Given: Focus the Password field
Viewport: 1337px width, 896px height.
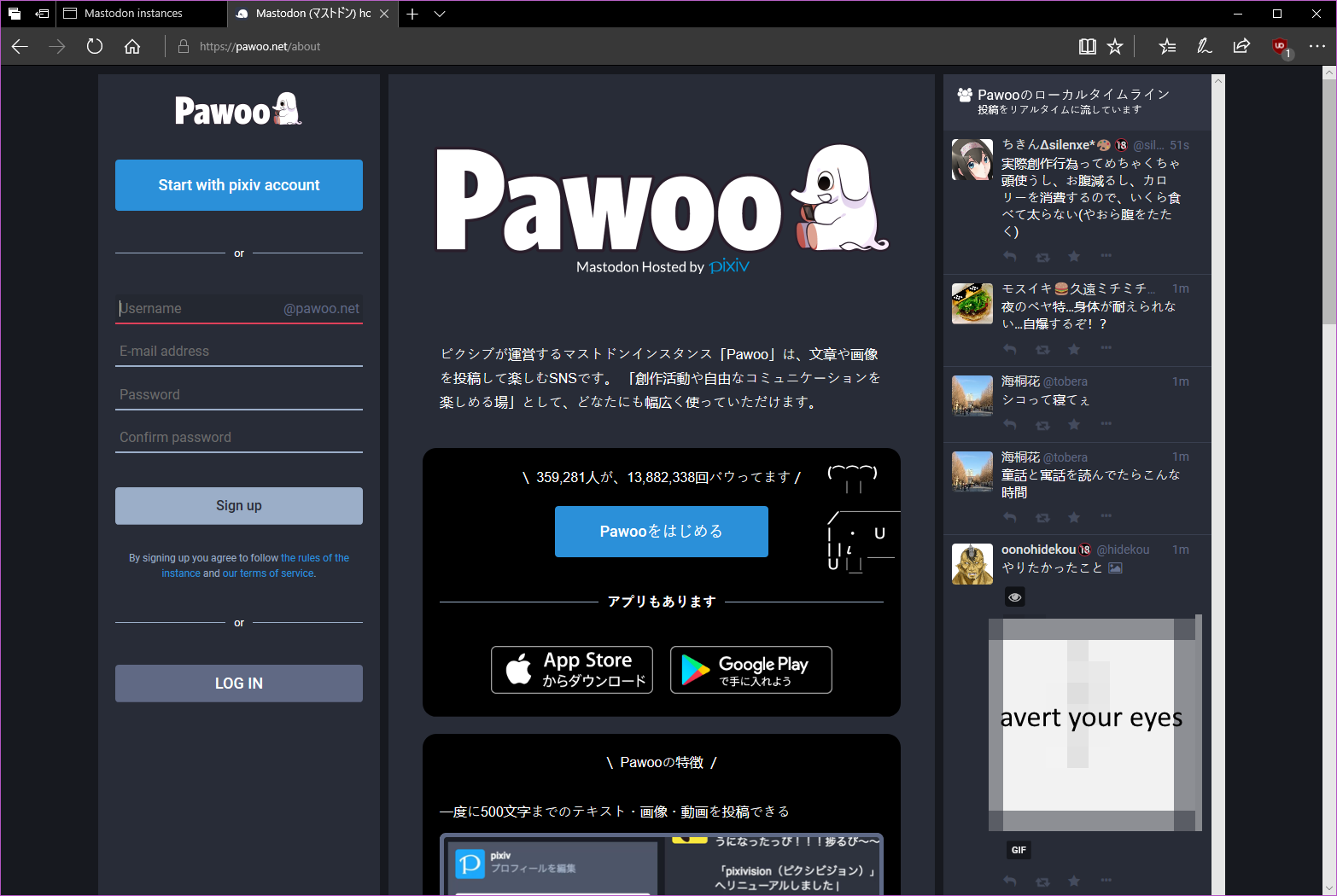Looking at the screenshot, I should pos(239,395).
